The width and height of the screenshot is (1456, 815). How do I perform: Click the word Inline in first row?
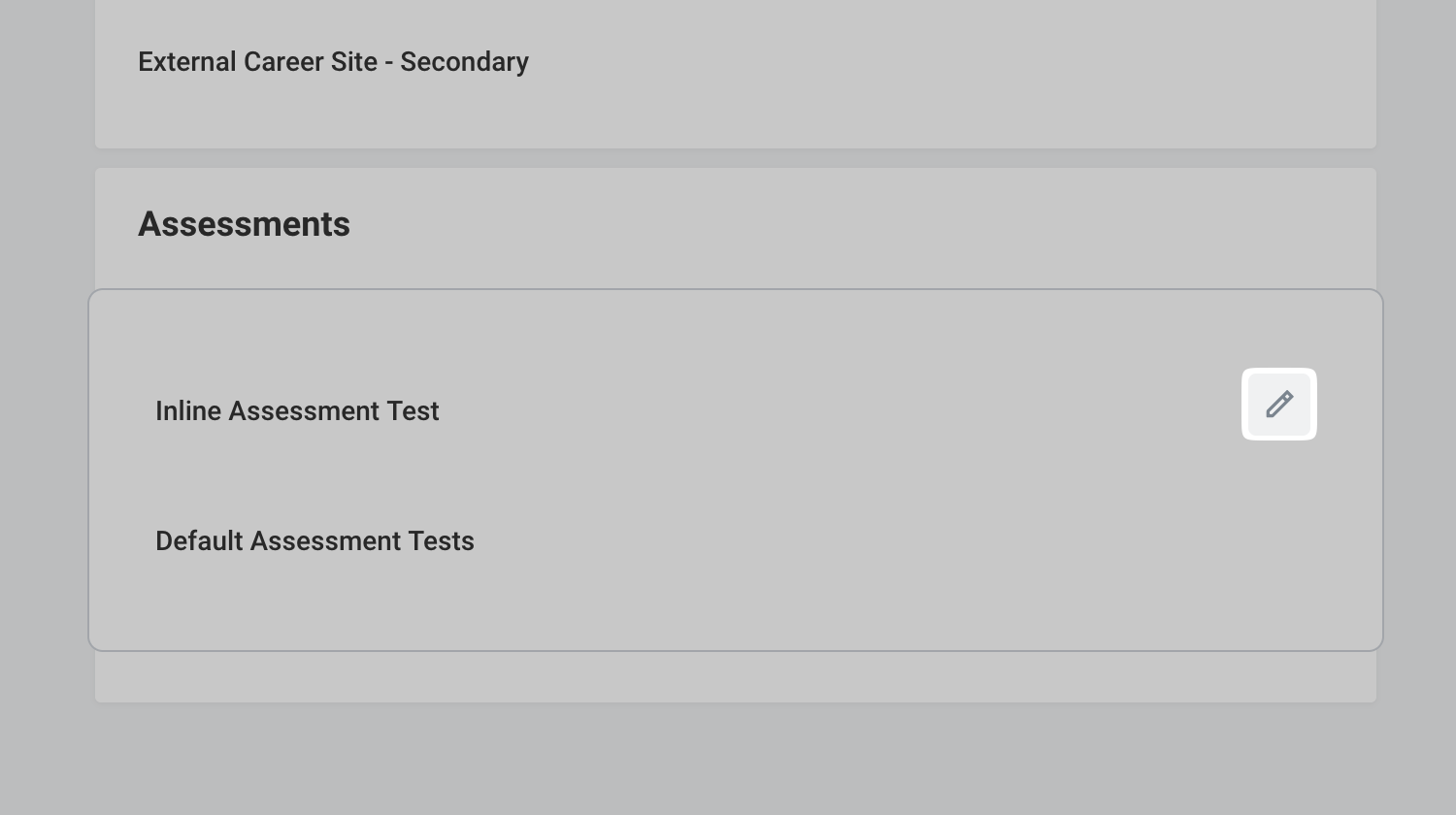click(x=188, y=411)
